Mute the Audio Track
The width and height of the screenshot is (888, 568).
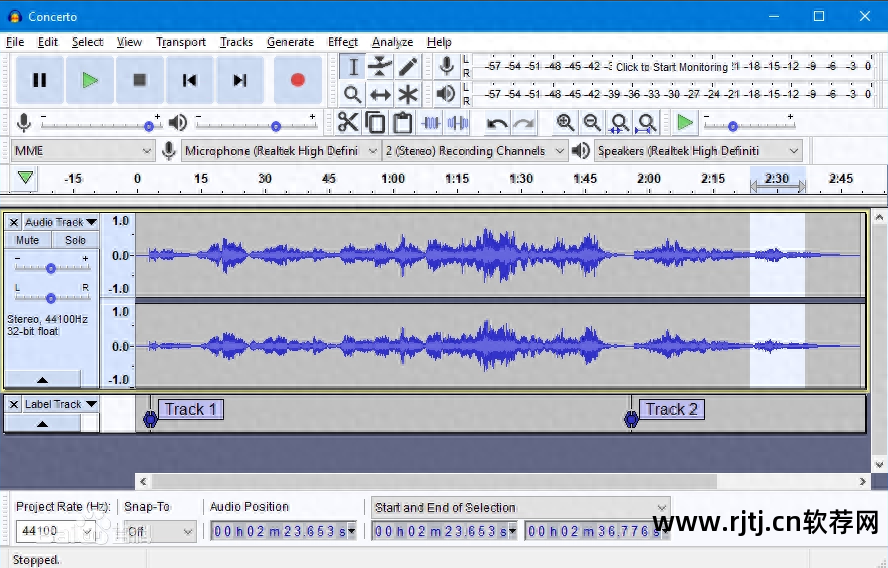click(x=28, y=240)
